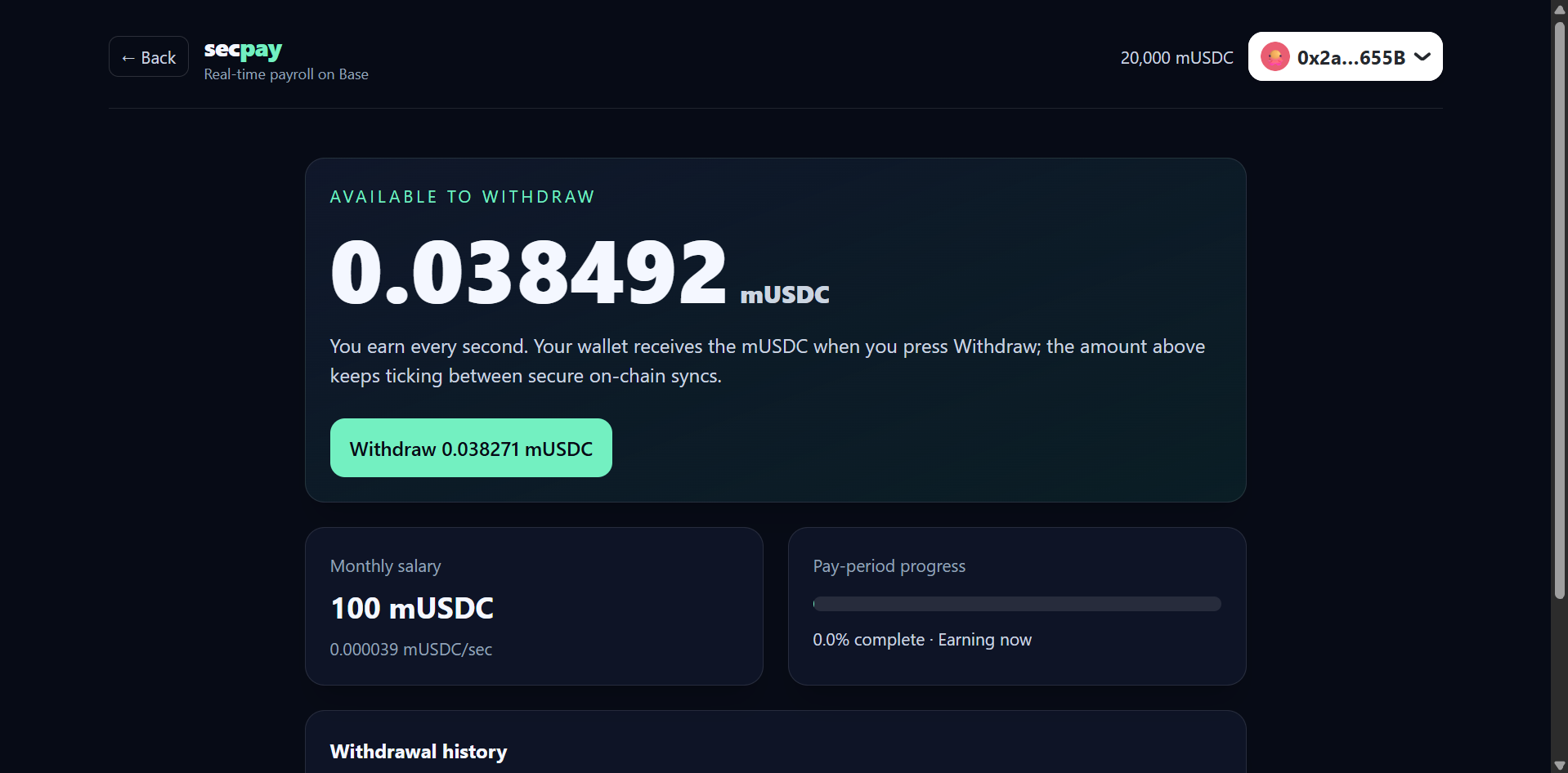Click the secpay logo
The height and width of the screenshot is (773, 1568).
point(243,50)
